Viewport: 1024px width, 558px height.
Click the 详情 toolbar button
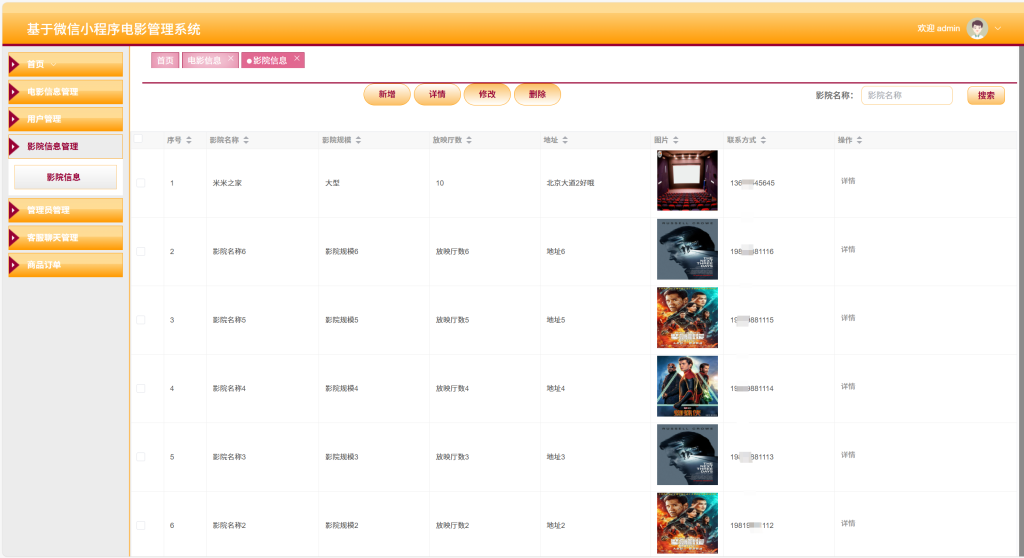pos(437,94)
